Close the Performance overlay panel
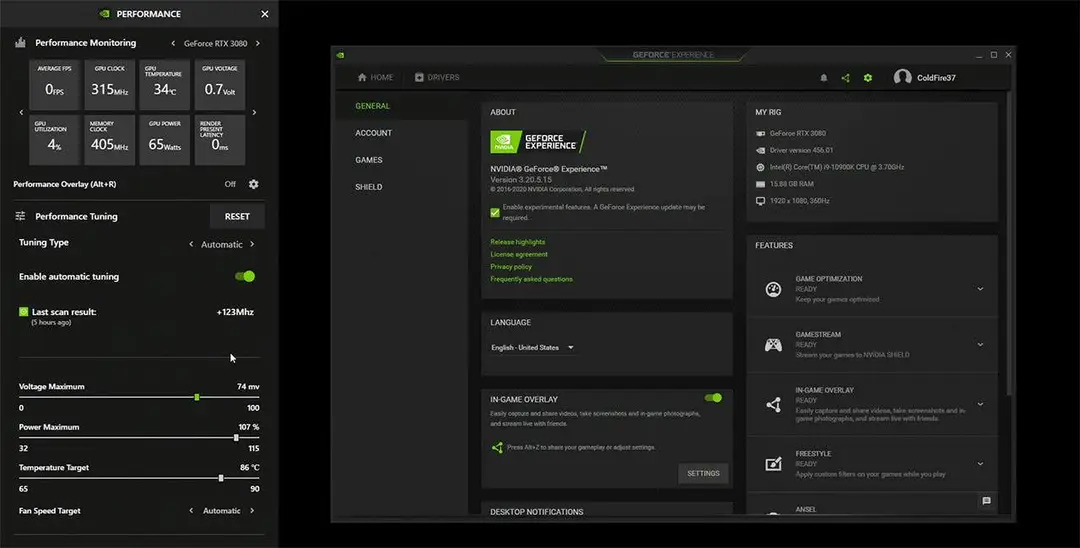Viewport: 1080px width, 548px height. [264, 14]
